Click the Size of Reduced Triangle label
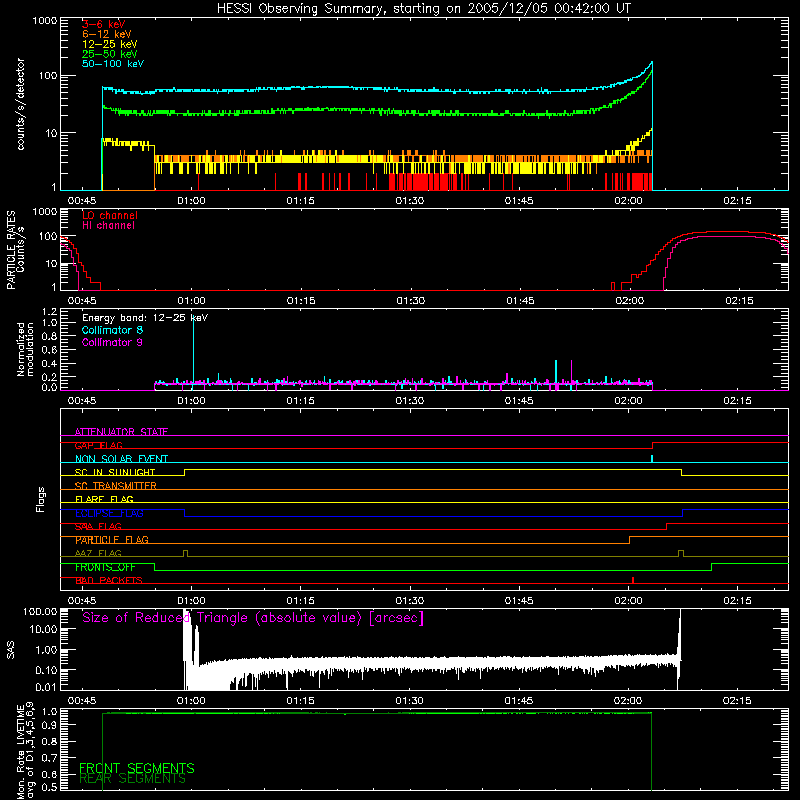 tap(253, 618)
